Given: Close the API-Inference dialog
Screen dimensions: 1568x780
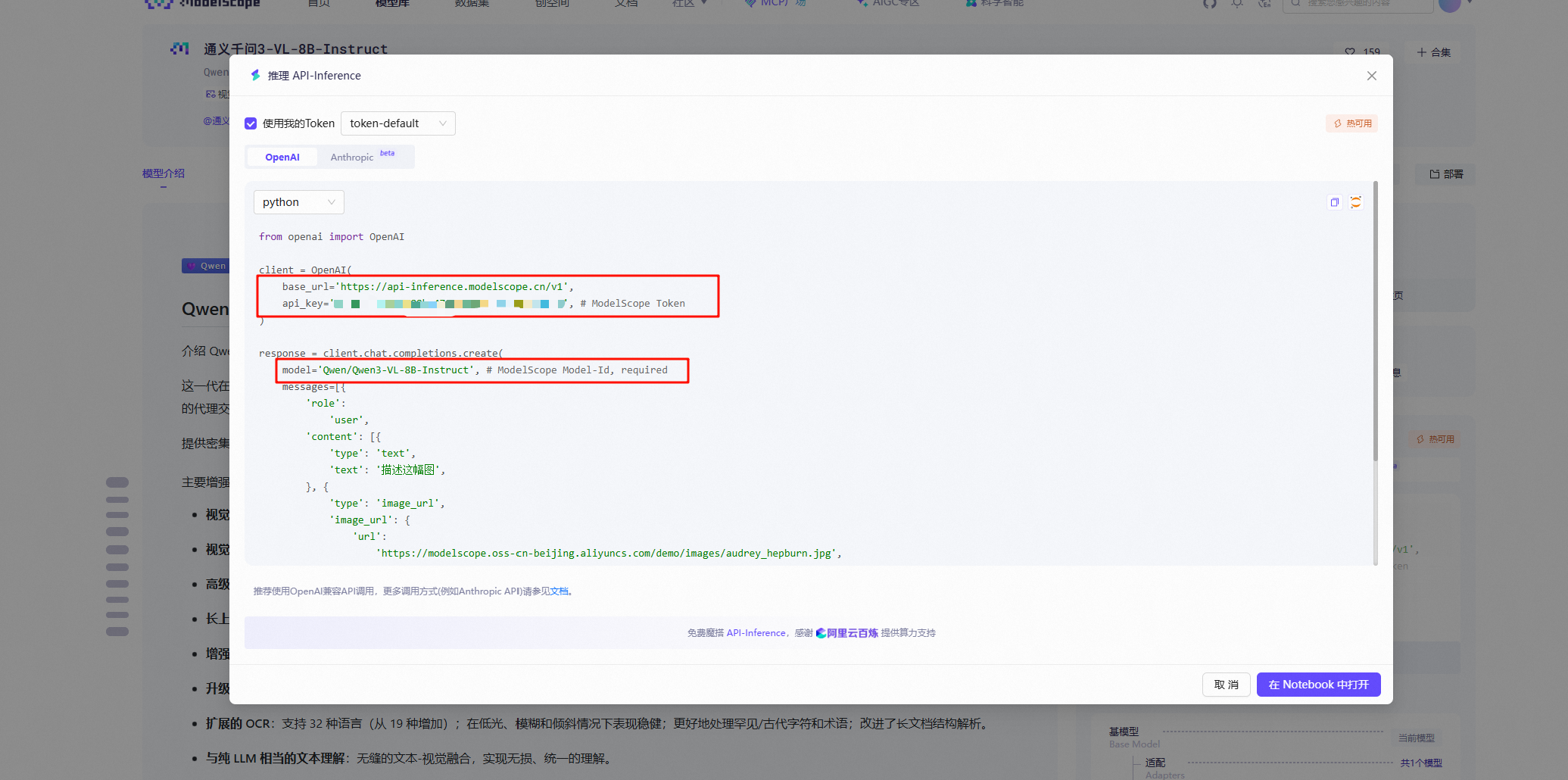Looking at the screenshot, I should pyautogui.click(x=1371, y=76).
